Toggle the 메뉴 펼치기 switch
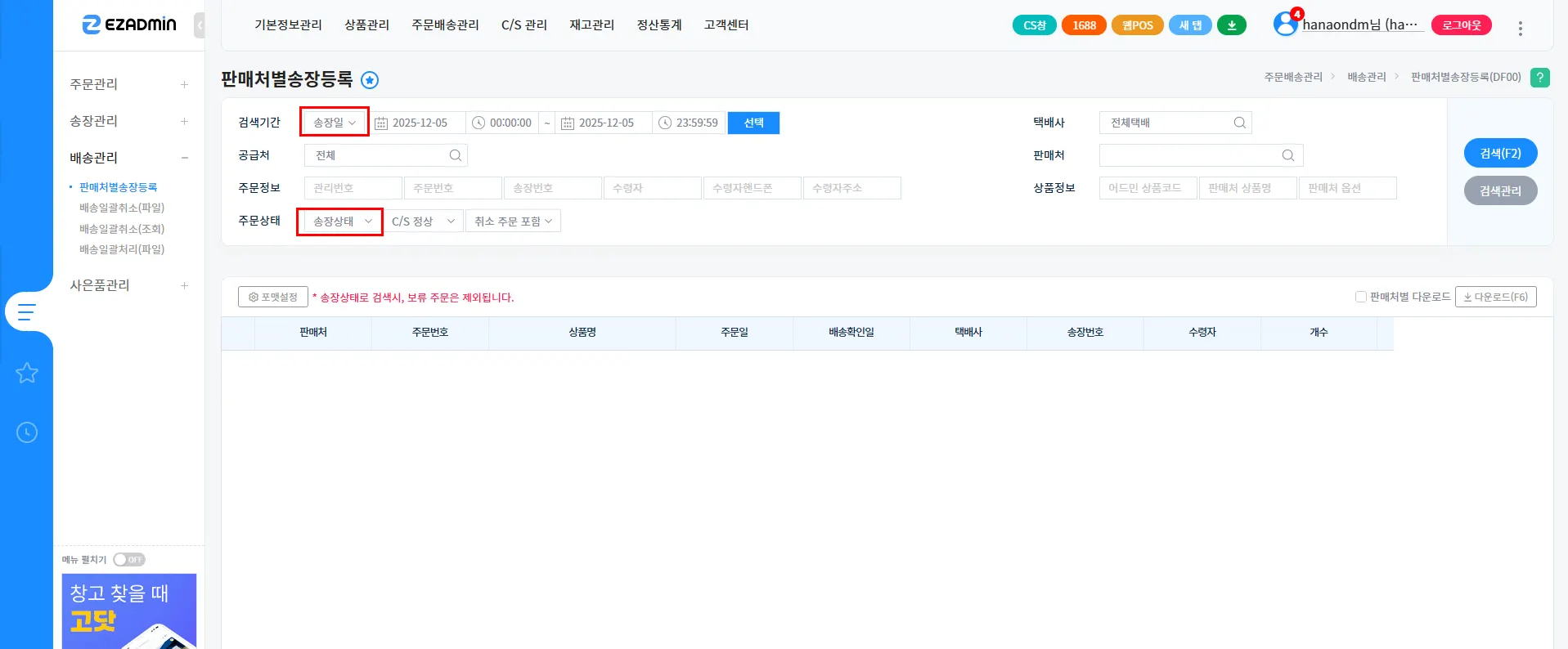Screen dimensions: 1568x649 pos(129,560)
